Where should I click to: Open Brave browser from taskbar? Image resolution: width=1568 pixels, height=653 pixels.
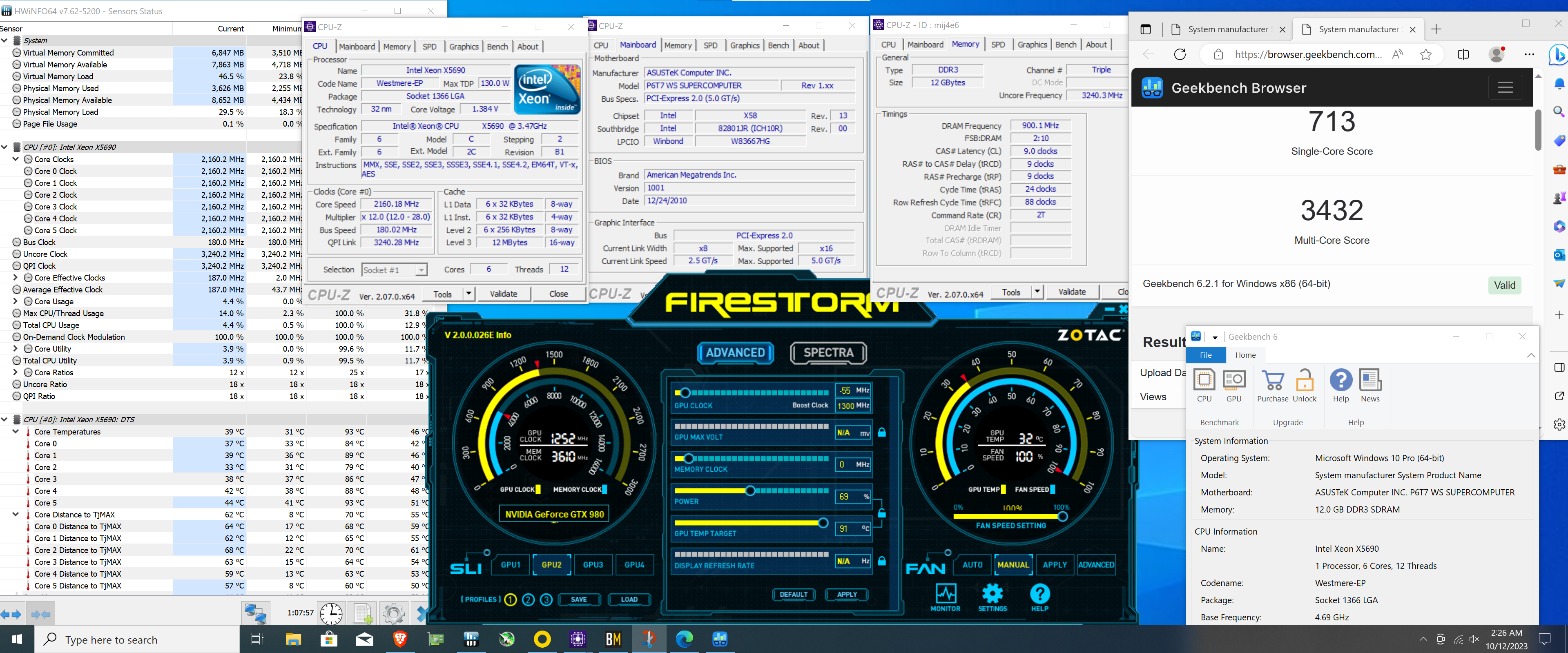[400, 639]
